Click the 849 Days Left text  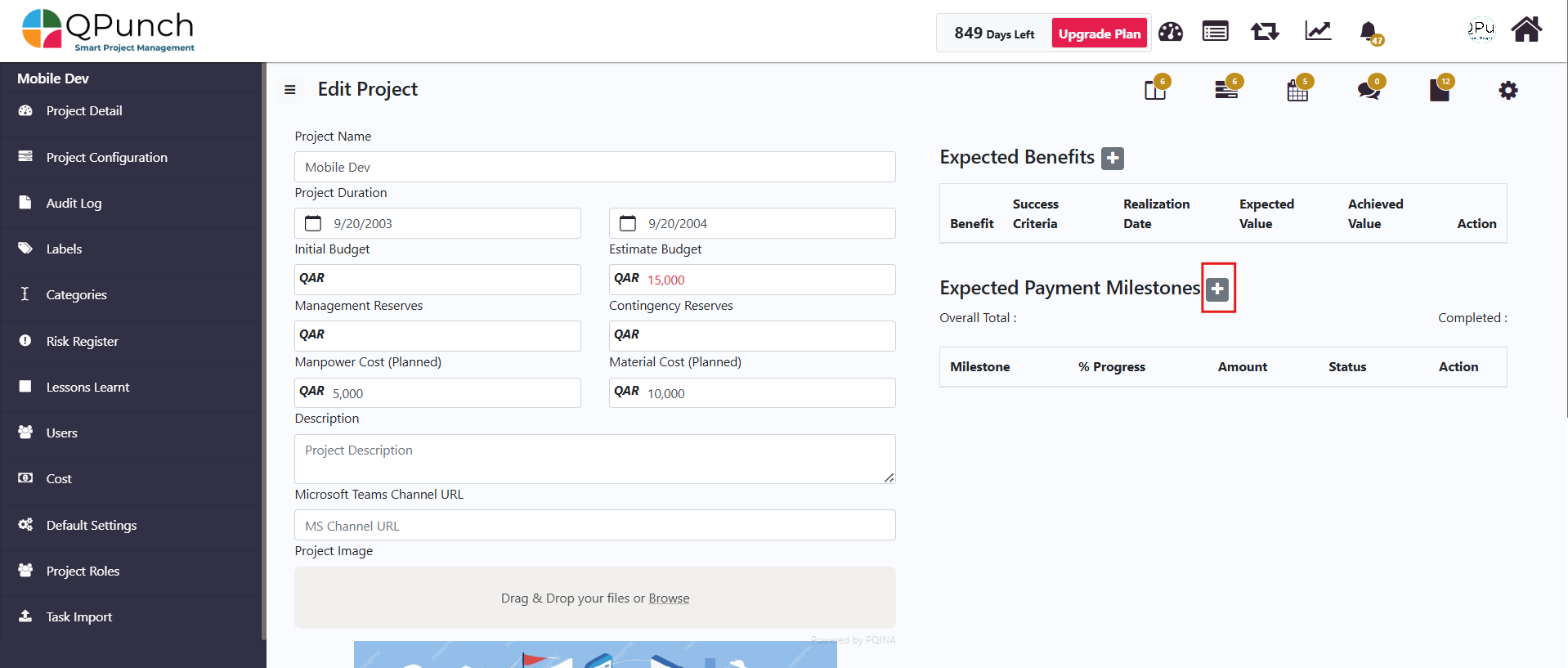(x=994, y=34)
